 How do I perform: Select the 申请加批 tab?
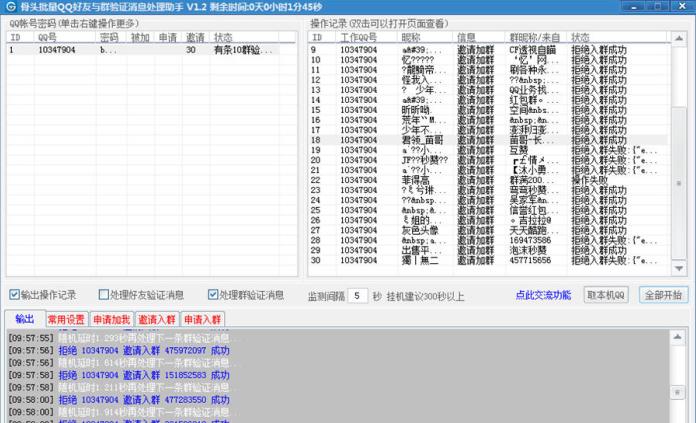coord(111,320)
